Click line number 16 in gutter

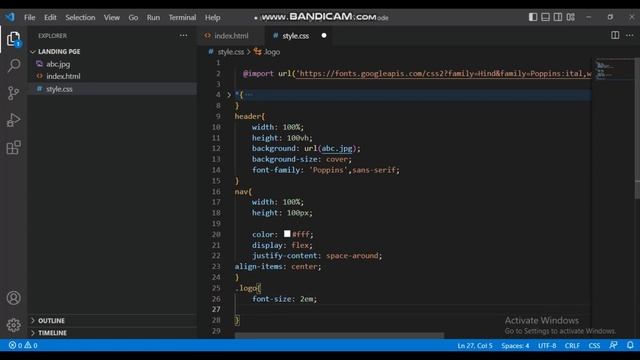(216, 191)
